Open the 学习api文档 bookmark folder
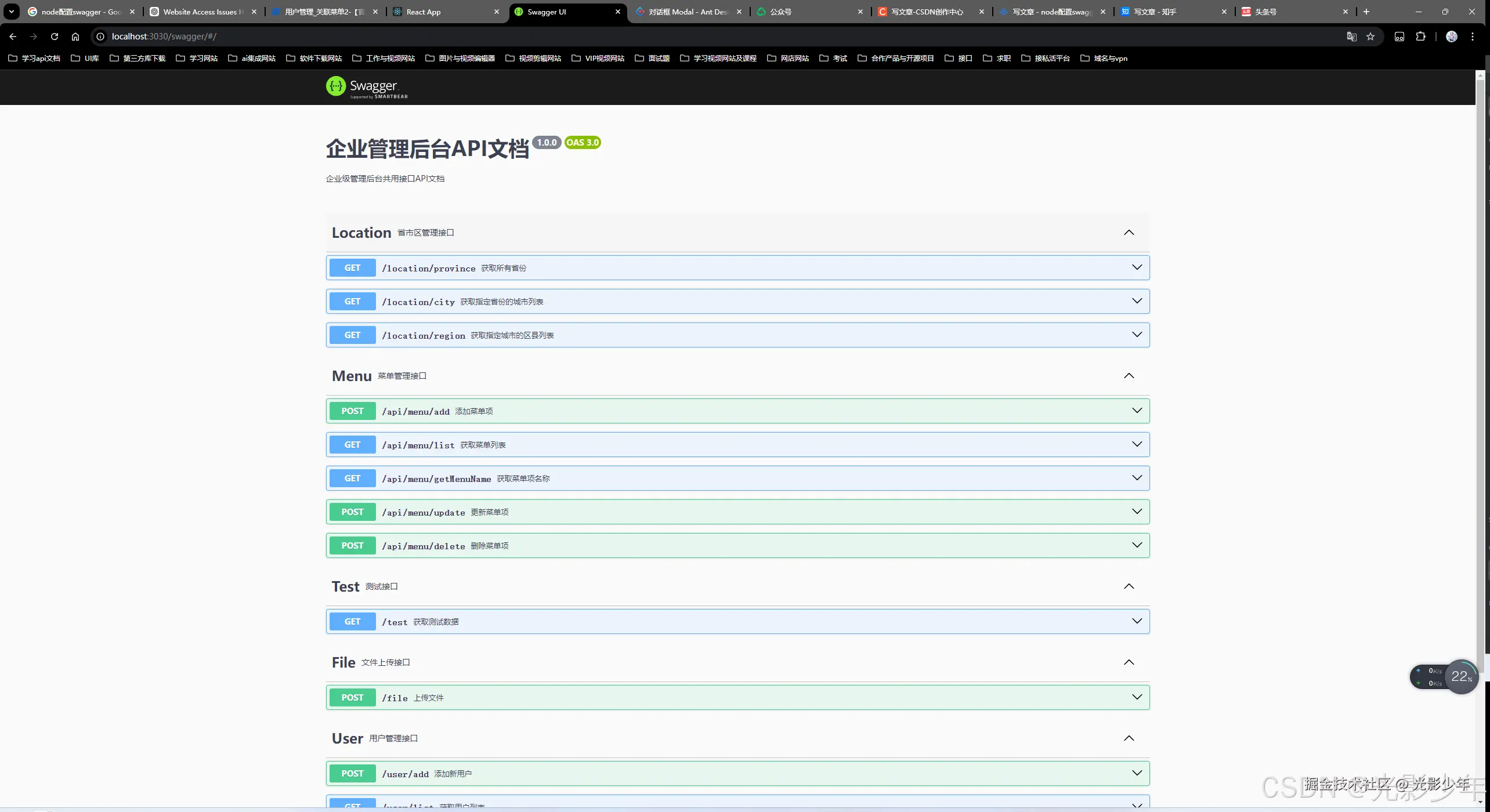This screenshot has width=1490, height=812. 35,58
